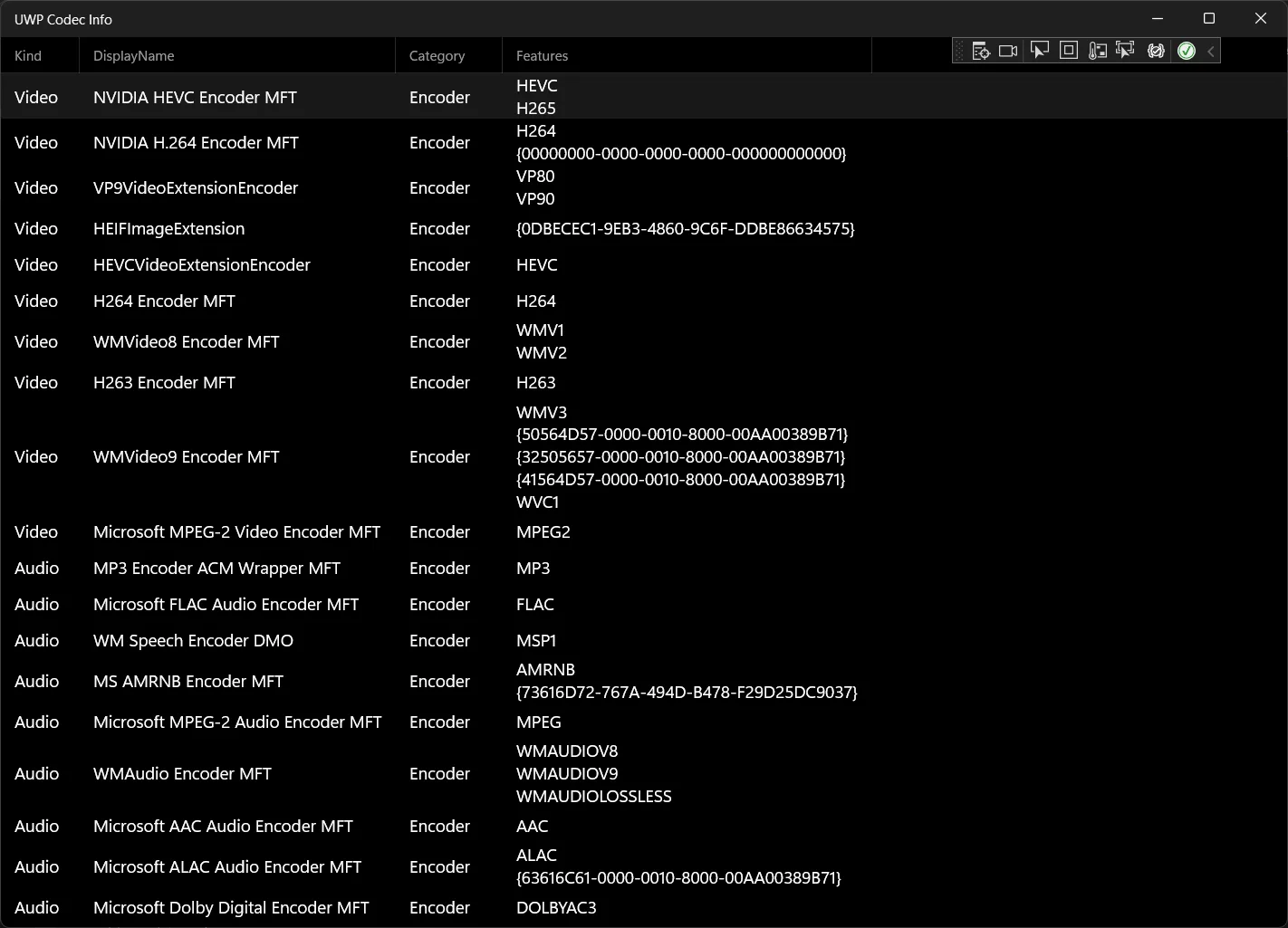This screenshot has width=1288, height=928.
Task: Click the AMRNB feature value
Action: (545, 669)
